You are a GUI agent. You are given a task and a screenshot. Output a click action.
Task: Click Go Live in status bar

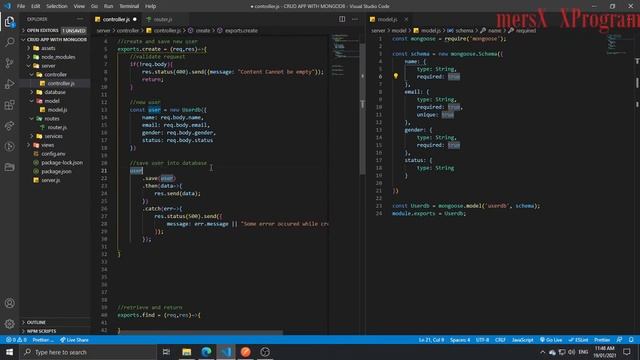pos(551,340)
